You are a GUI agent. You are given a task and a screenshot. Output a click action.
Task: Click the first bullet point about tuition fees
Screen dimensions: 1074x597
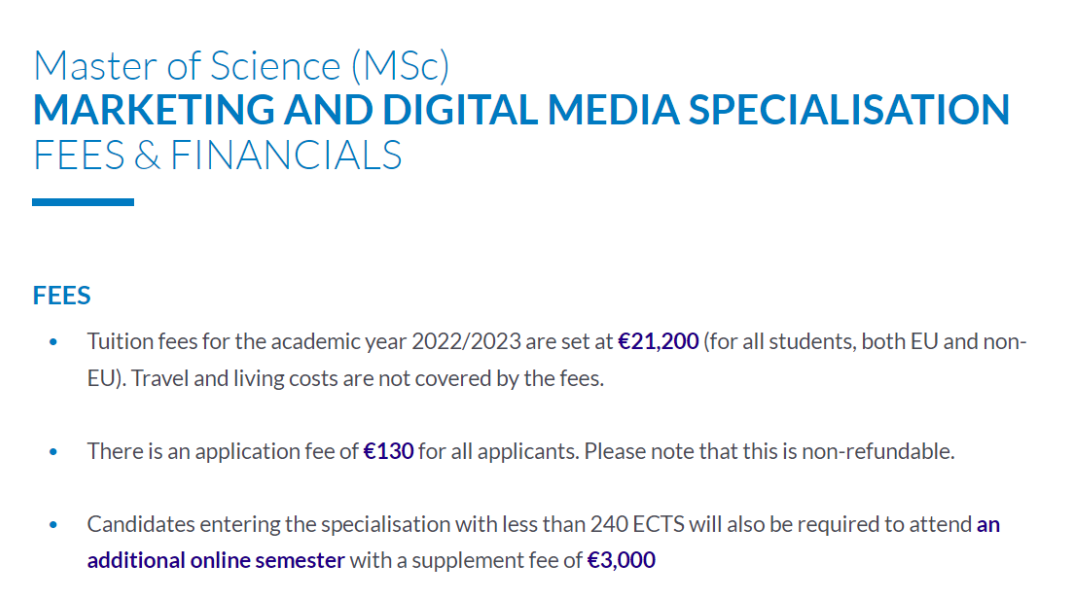tap(53, 342)
